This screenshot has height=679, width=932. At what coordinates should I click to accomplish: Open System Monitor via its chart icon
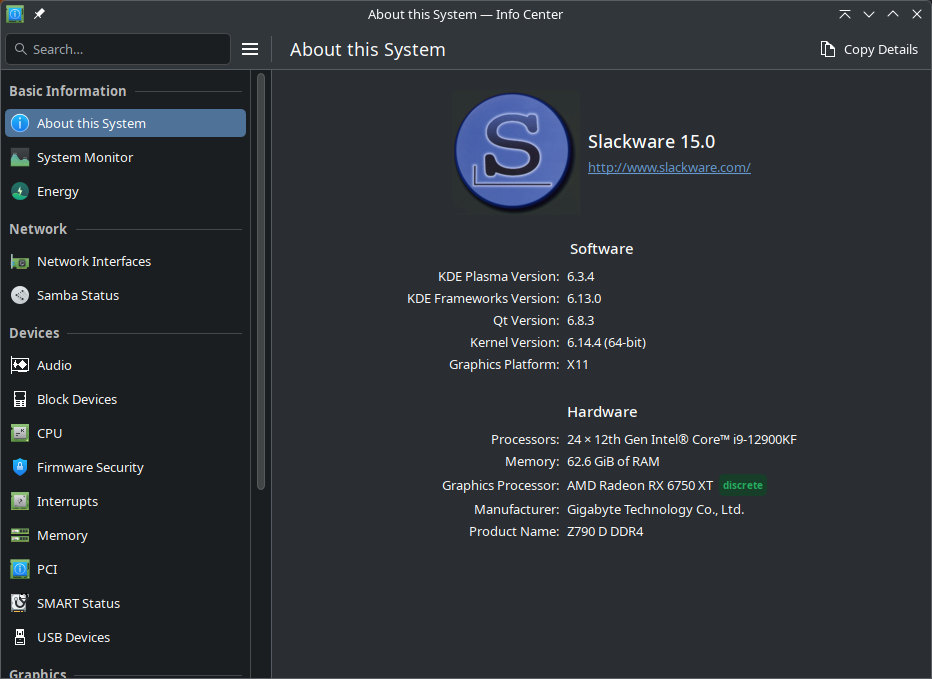(x=20, y=157)
